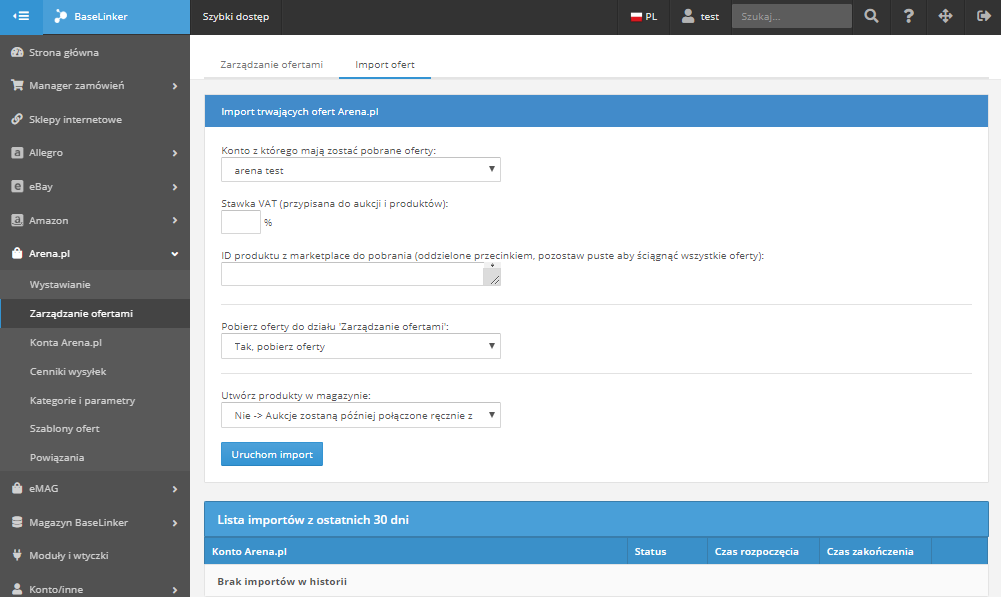Focus the Stawka VAT input field
Image resolution: width=1001 pixels, height=597 pixels.
pos(241,222)
